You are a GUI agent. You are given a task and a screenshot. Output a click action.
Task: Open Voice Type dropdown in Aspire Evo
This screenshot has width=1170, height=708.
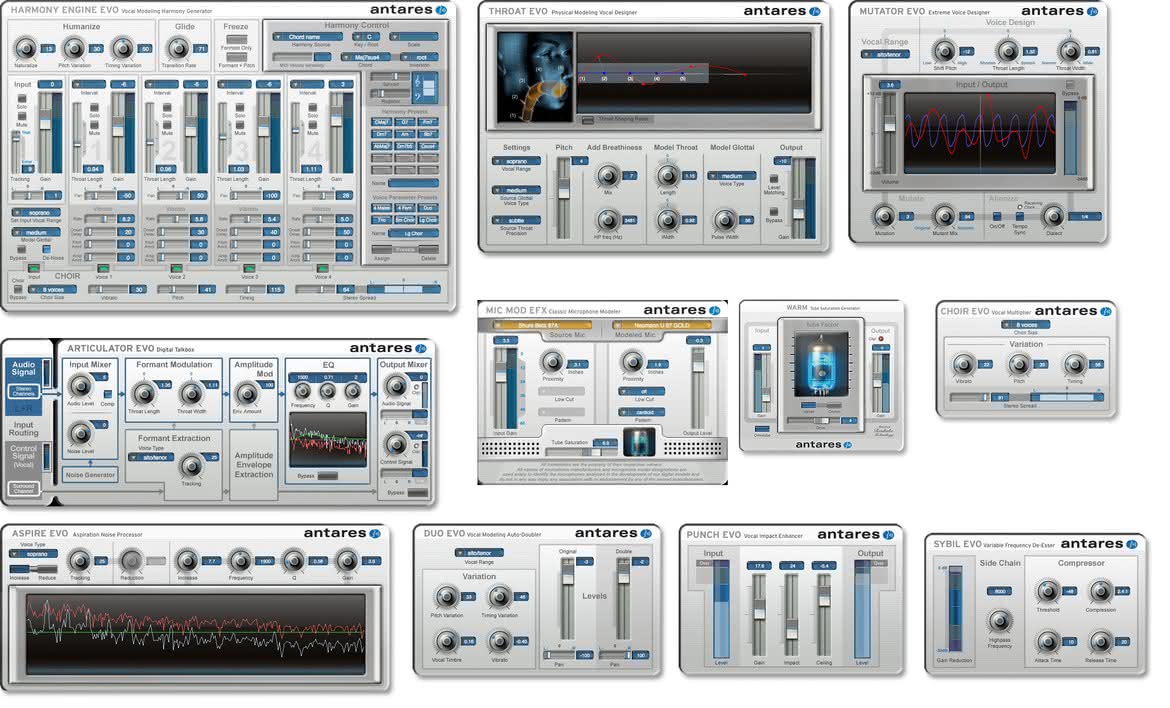[x=33, y=554]
